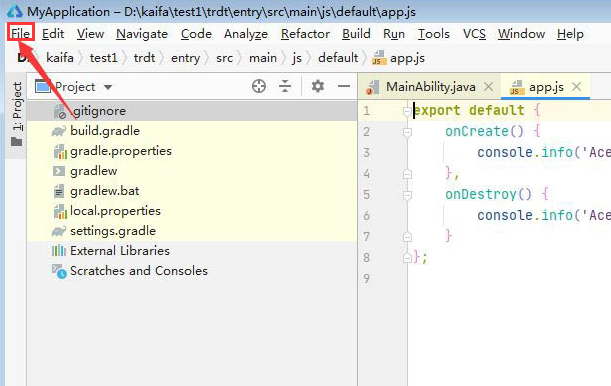Open Project panel settings gear

318,86
